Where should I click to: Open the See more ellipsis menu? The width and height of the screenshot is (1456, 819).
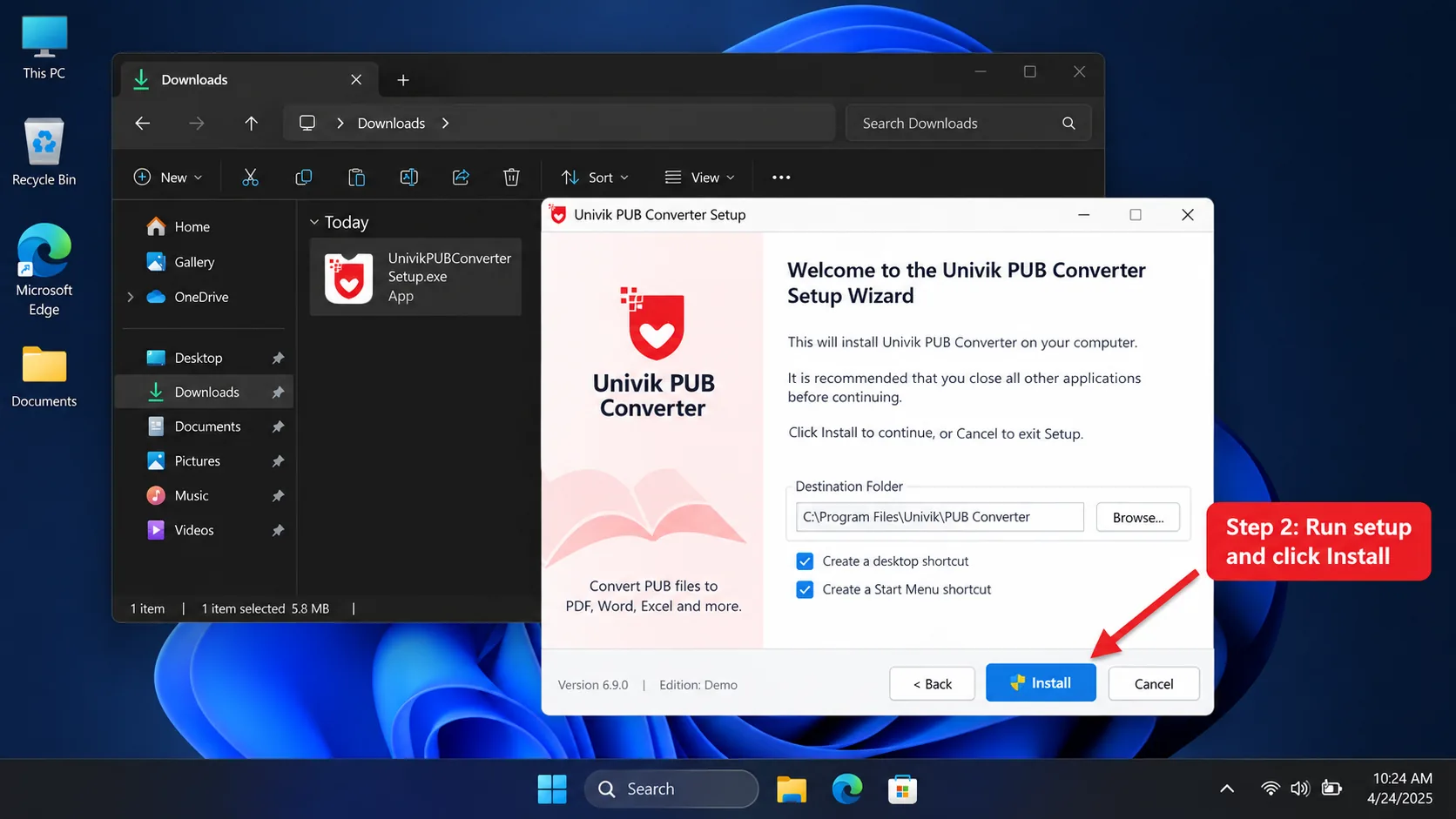pos(781,178)
